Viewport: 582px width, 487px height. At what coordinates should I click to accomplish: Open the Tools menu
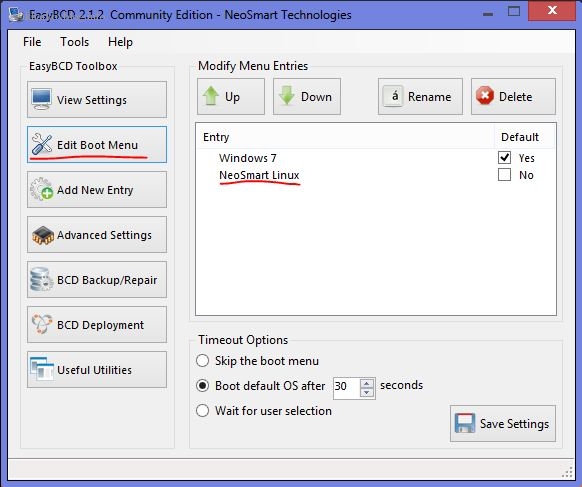(x=75, y=42)
